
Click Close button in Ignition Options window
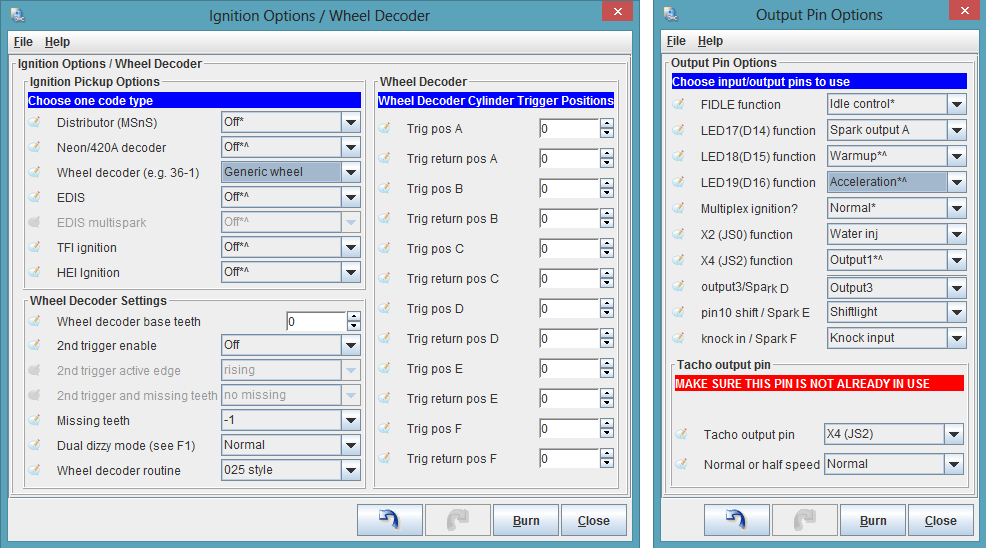point(594,520)
